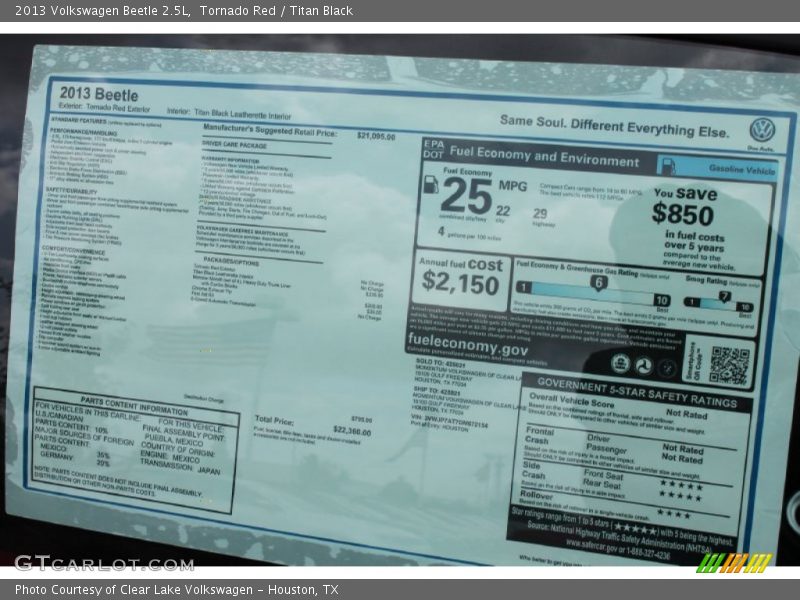Click the 'Gasoline Vehicle' label
The image size is (800, 600).
click(x=741, y=169)
